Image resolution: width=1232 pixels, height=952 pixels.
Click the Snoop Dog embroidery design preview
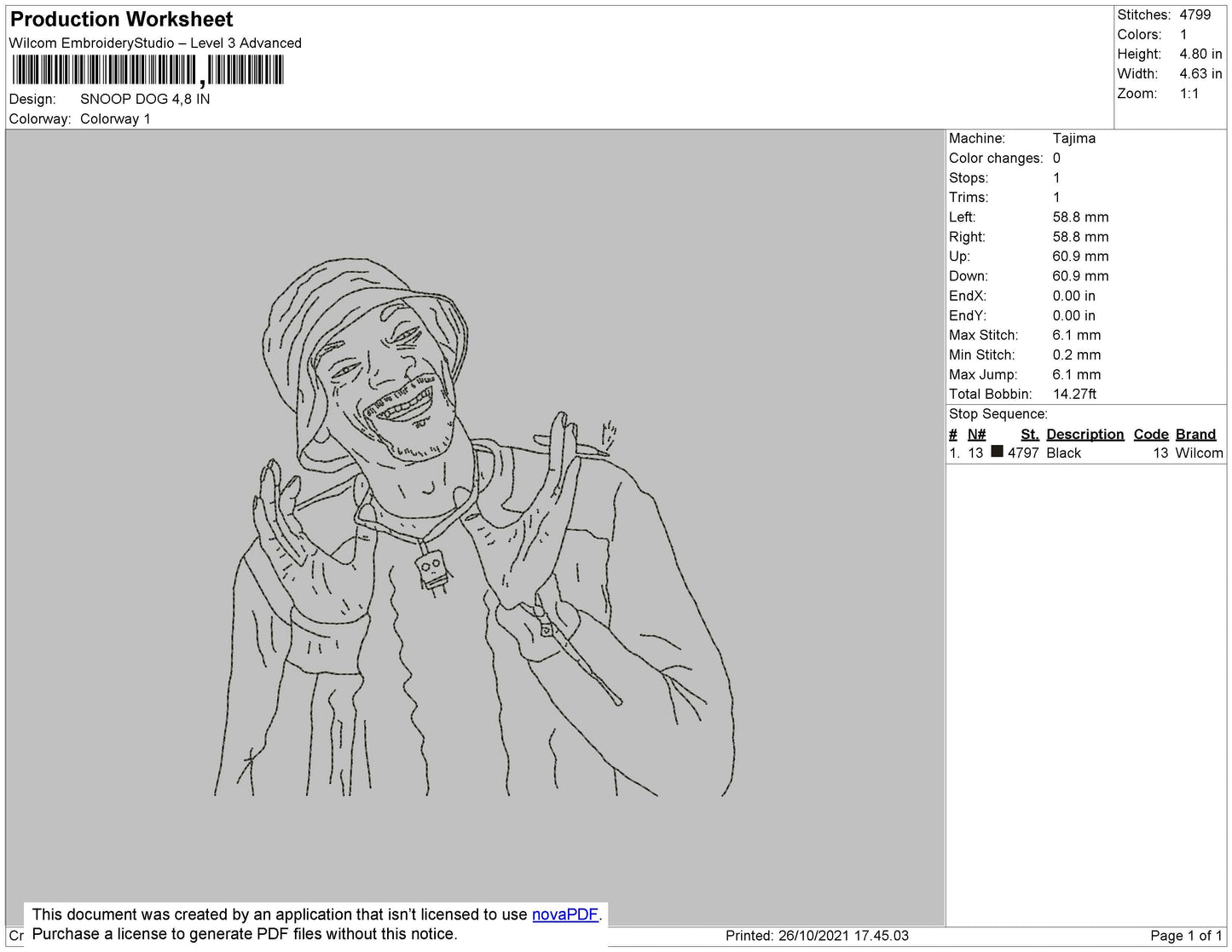click(474, 528)
